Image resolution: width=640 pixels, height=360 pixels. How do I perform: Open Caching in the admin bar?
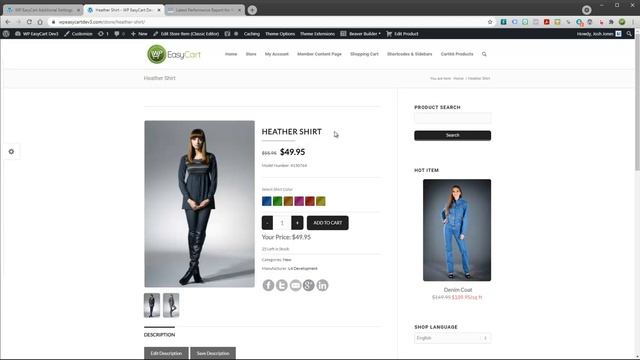(252, 34)
